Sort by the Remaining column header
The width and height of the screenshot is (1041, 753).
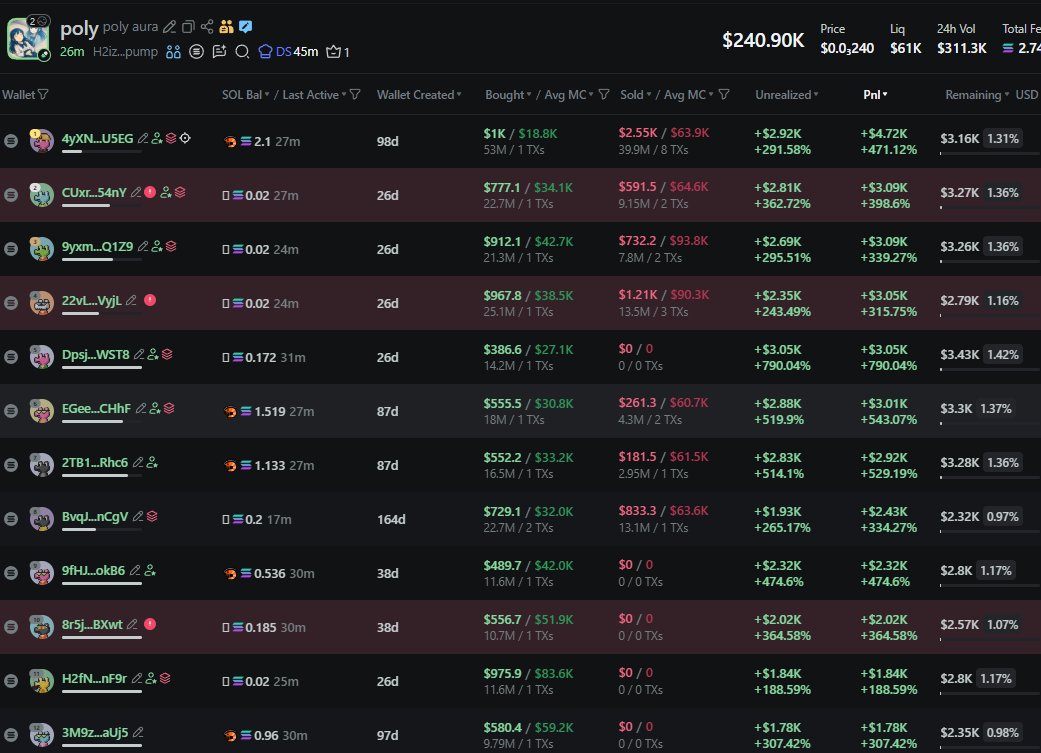click(977, 95)
